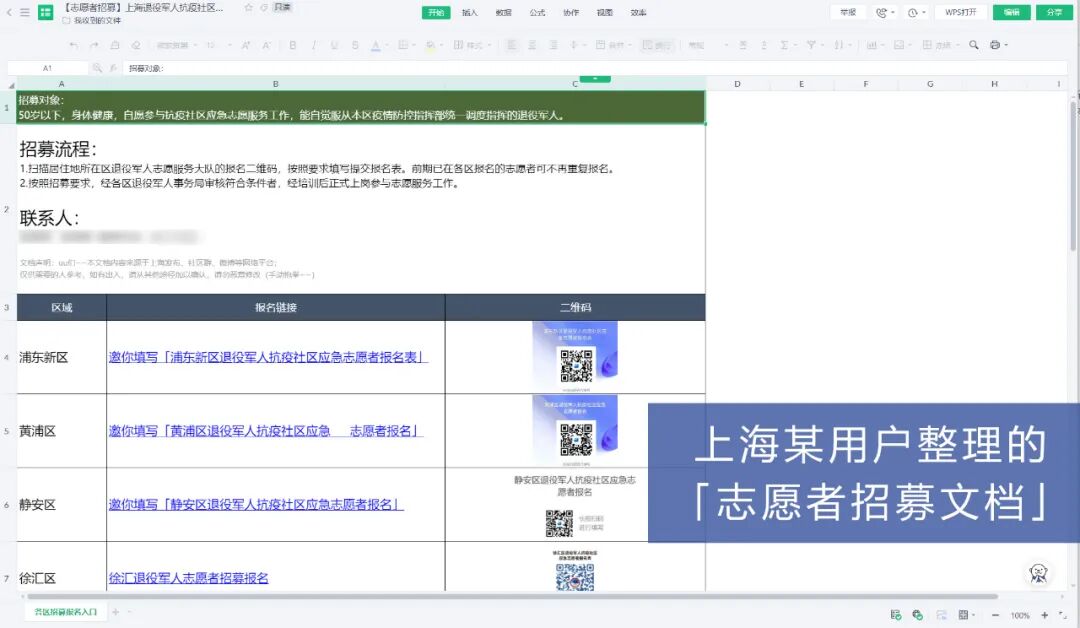Open the 协作 ribbon tab
The height and width of the screenshot is (628, 1080).
click(571, 12)
